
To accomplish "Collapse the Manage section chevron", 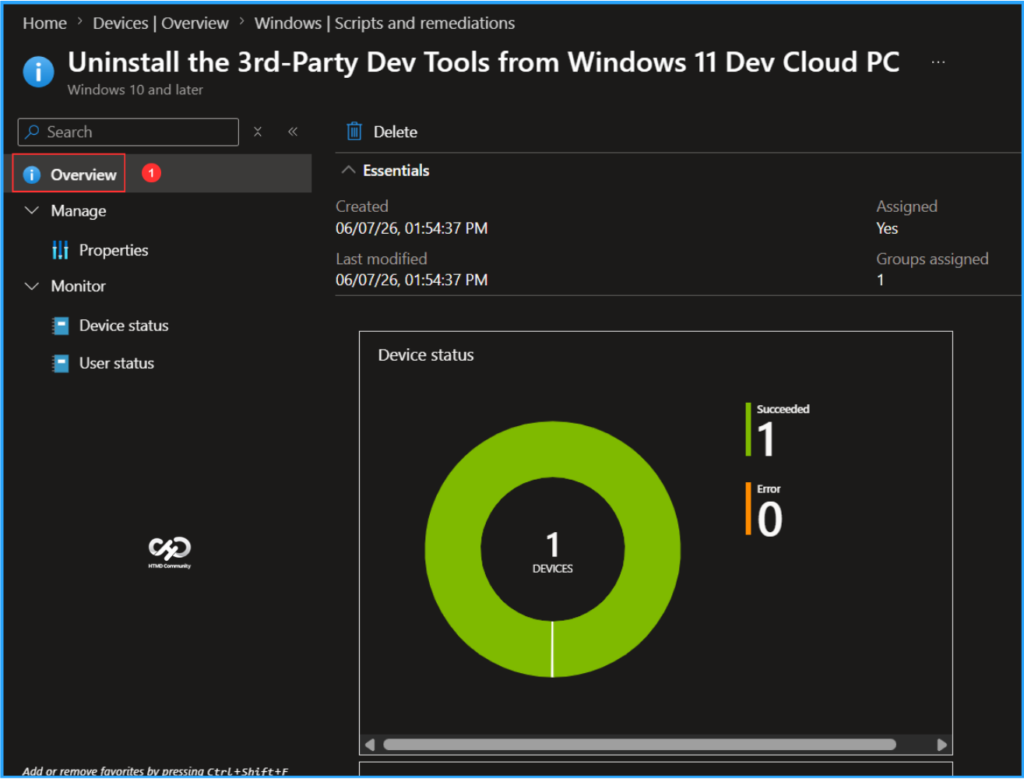I will tap(31, 210).
